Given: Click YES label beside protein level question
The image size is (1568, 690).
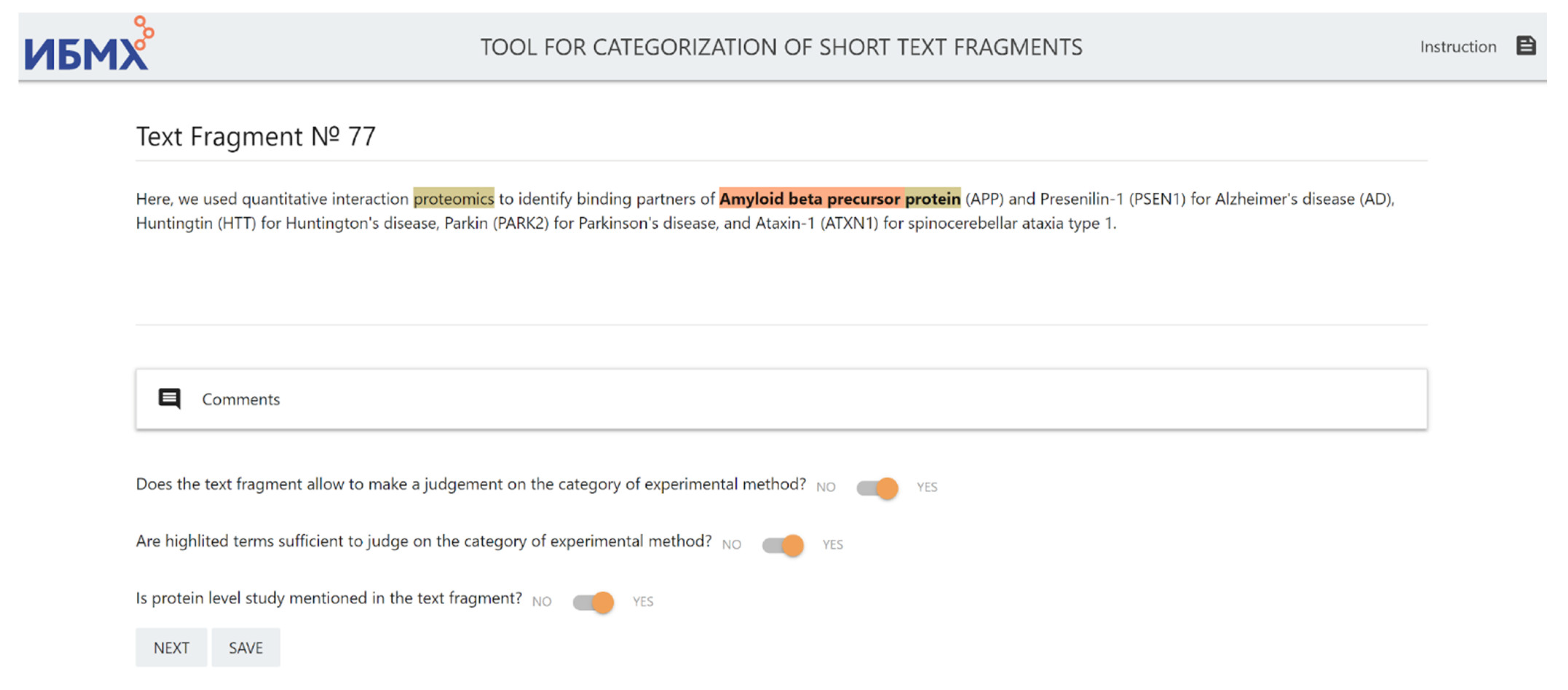Looking at the screenshot, I should pyautogui.click(x=643, y=602).
